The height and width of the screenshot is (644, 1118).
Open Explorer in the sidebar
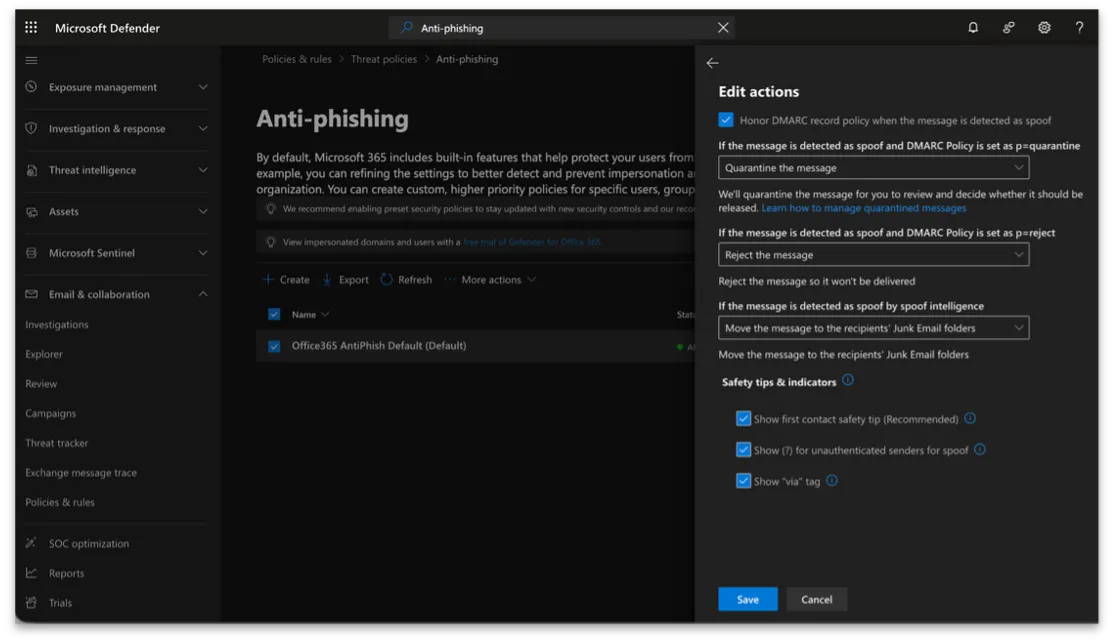(x=44, y=354)
